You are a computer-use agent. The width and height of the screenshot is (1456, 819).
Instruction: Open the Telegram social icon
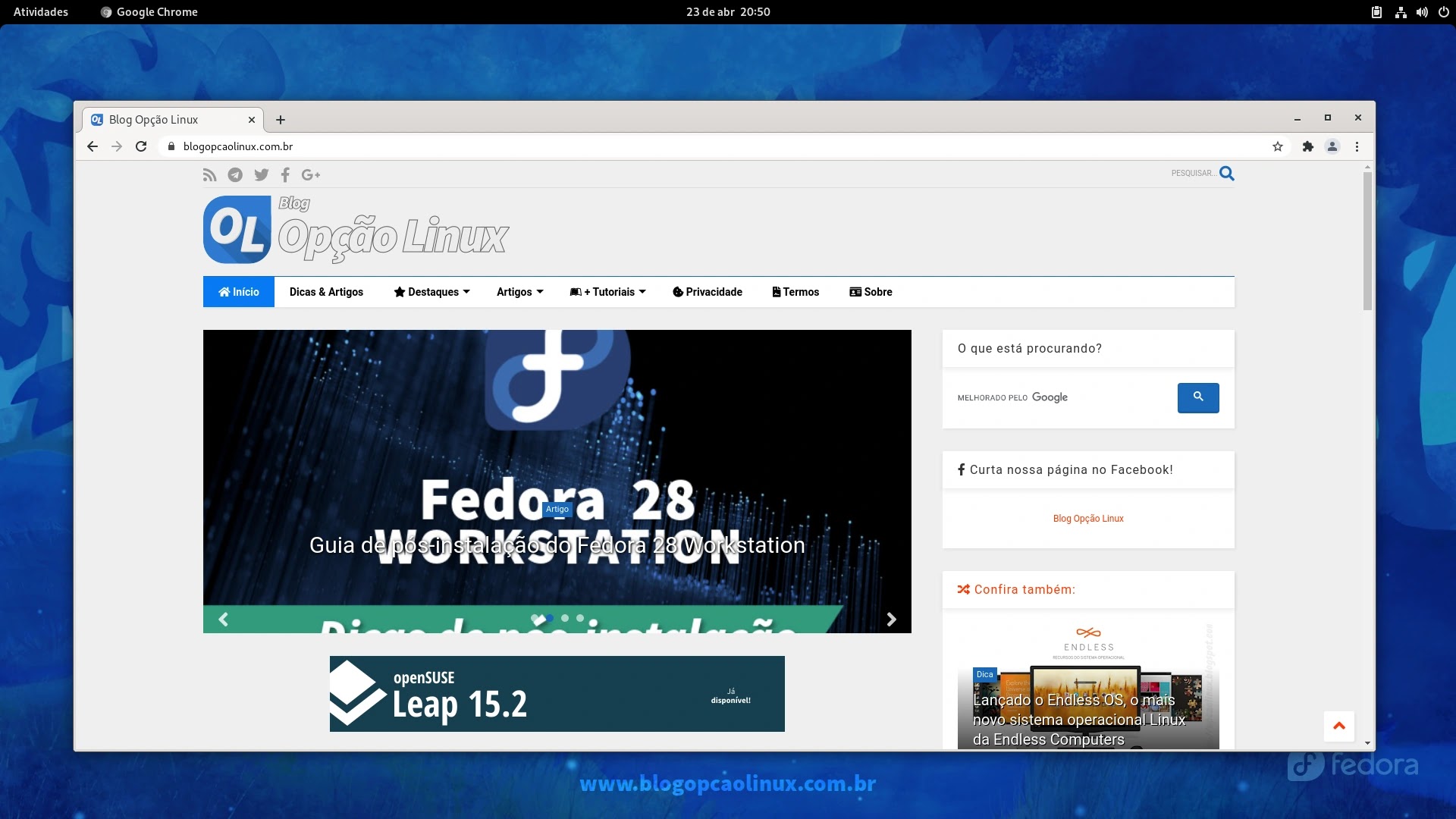click(235, 175)
